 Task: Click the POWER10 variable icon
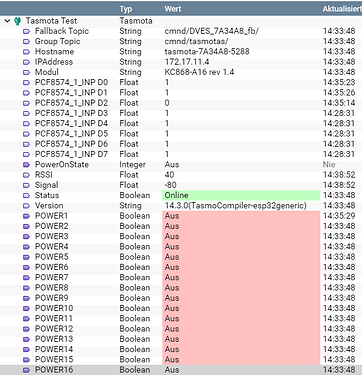pos(26,309)
